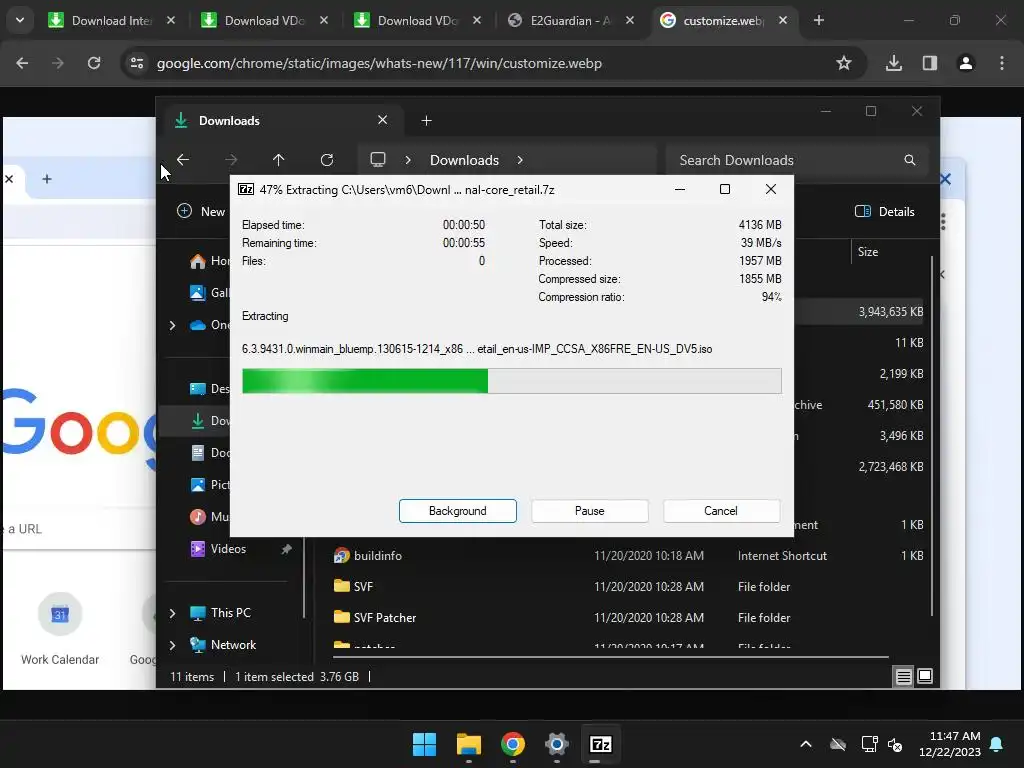Show hidden system tray icons
The height and width of the screenshot is (768, 1024).
[806, 744]
